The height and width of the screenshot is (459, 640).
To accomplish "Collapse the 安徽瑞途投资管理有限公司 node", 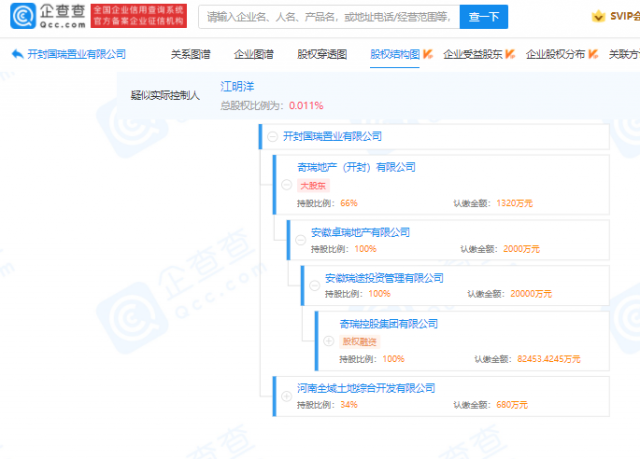I will point(314,285).
